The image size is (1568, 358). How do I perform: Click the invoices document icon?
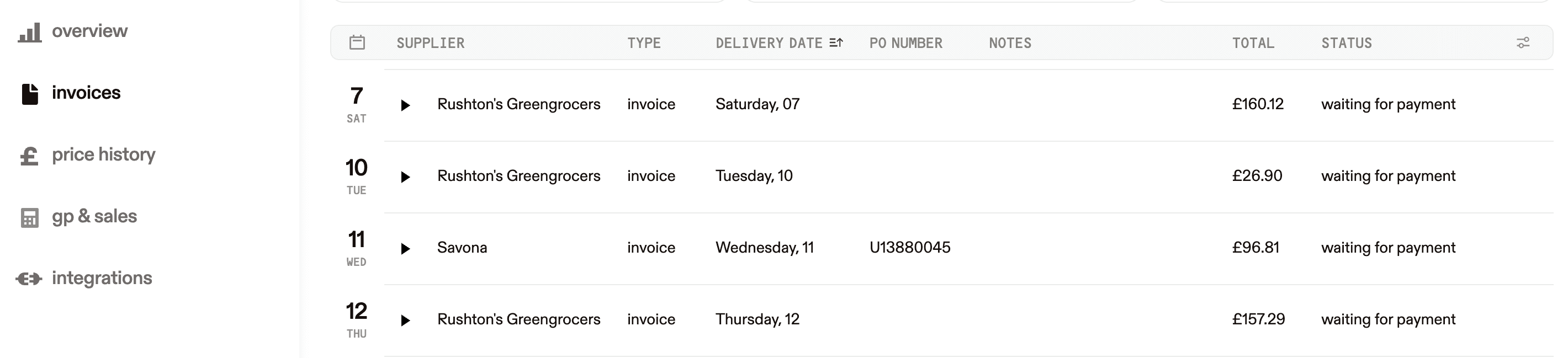30,94
